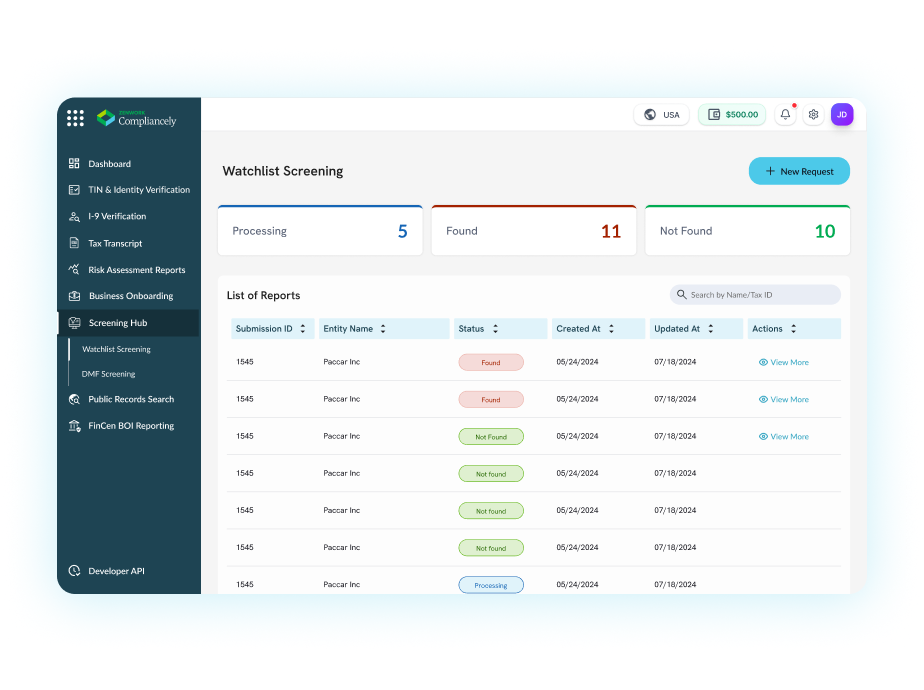
Task: Click the notification bell icon
Action: [785, 115]
